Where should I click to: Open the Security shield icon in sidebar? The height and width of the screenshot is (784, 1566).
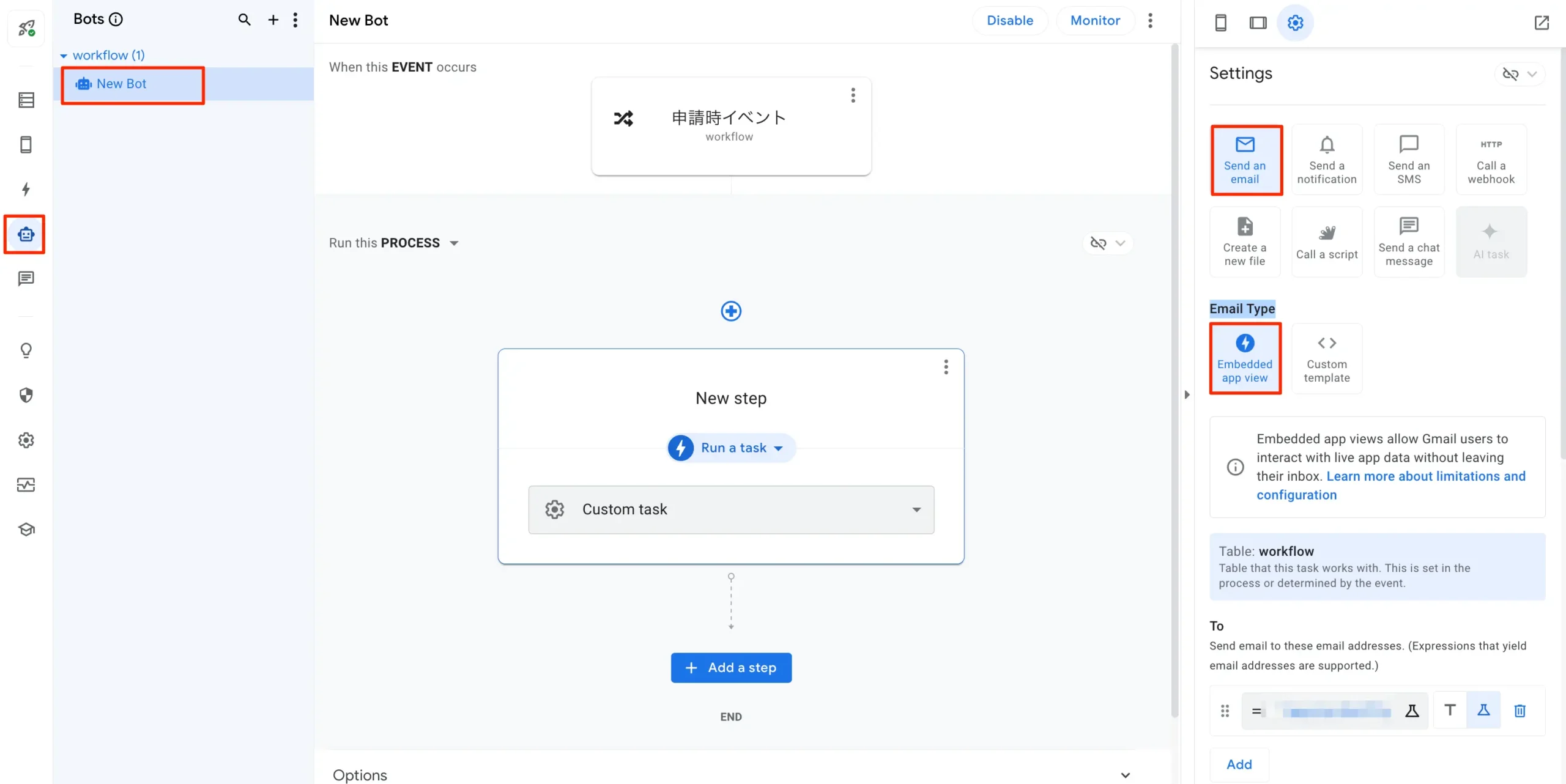pyautogui.click(x=26, y=395)
